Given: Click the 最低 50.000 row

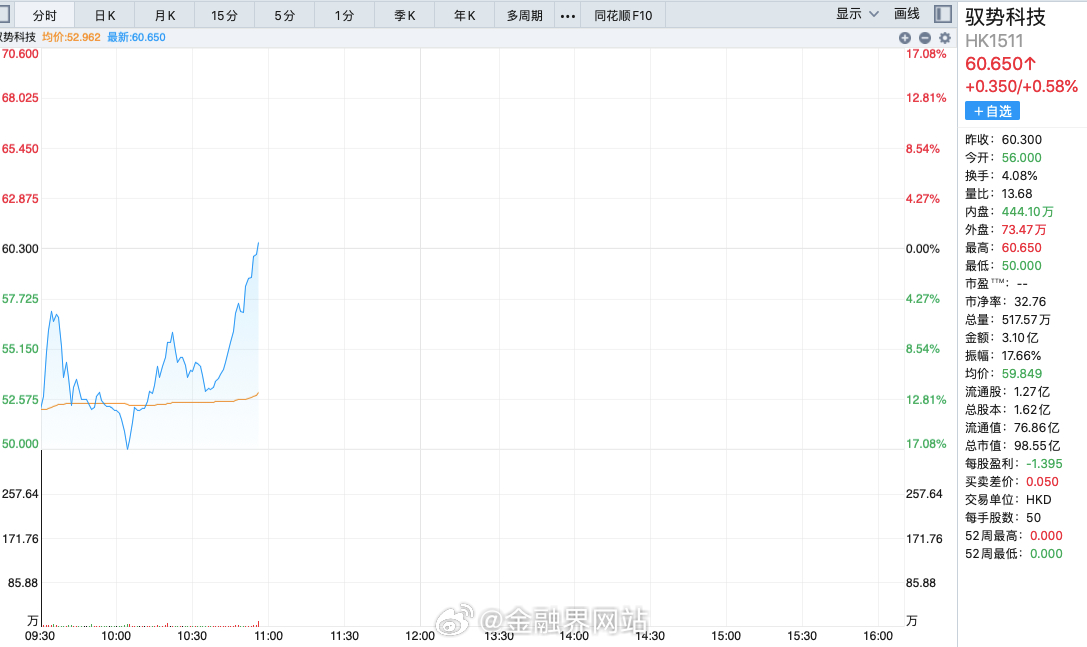Looking at the screenshot, I should 1003,266.
